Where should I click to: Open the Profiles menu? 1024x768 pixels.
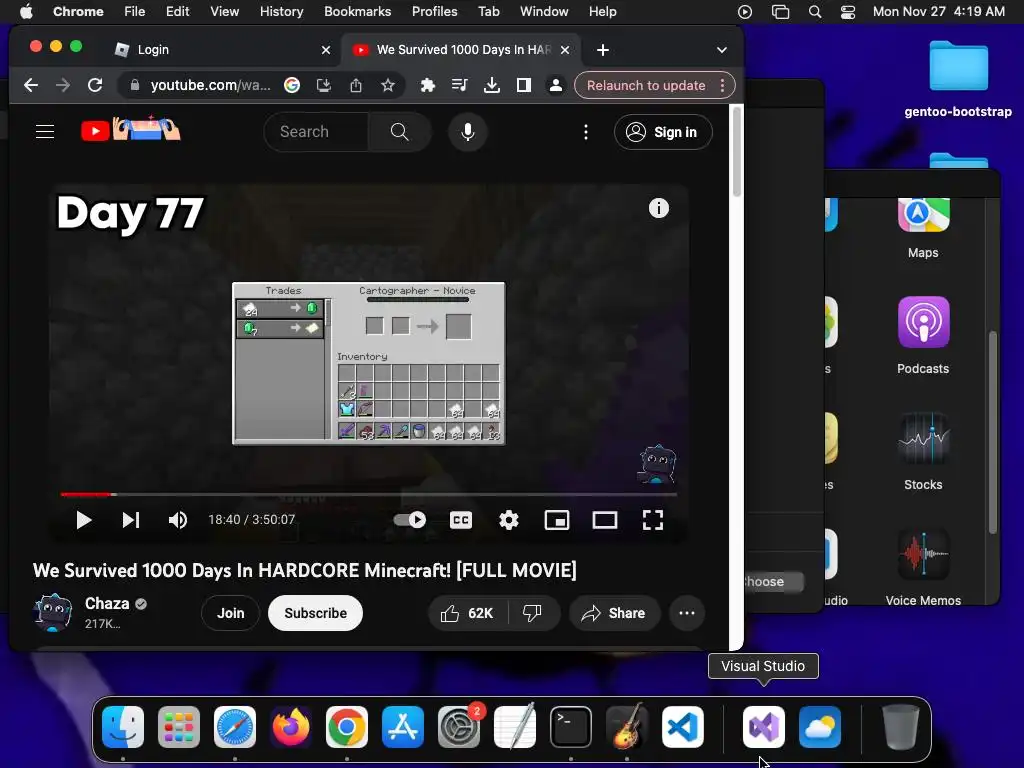point(434,11)
